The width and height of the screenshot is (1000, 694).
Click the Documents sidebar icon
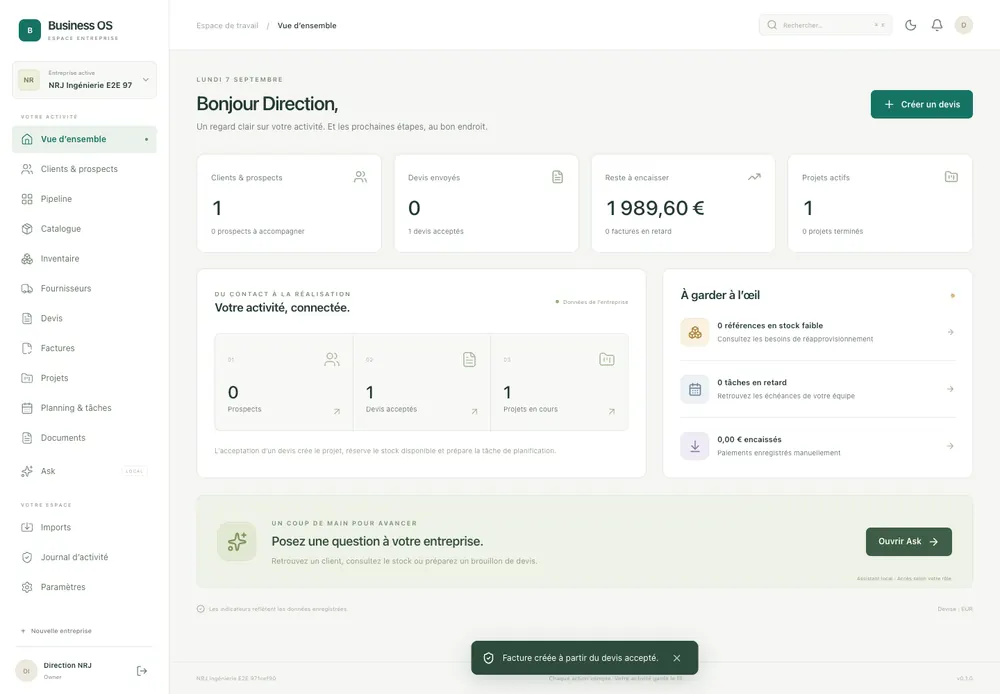(27, 438)
